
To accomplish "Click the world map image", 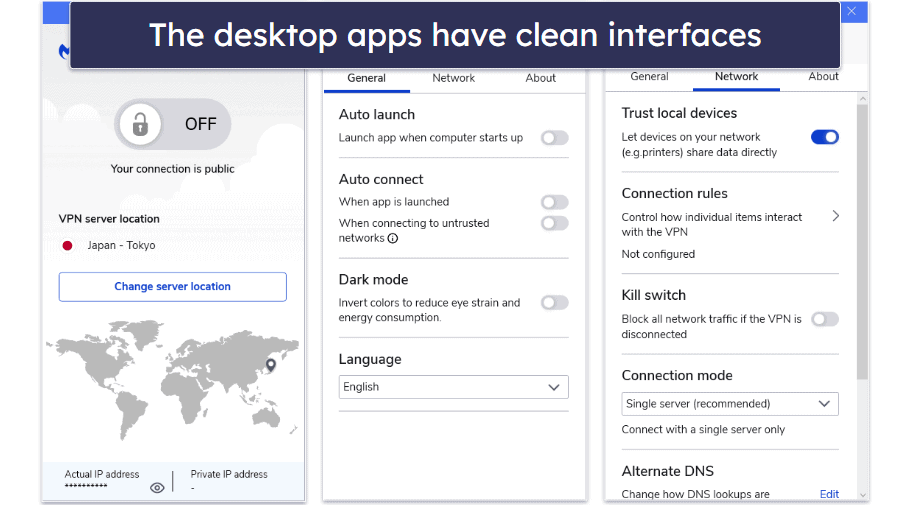I will pos(172,380).
